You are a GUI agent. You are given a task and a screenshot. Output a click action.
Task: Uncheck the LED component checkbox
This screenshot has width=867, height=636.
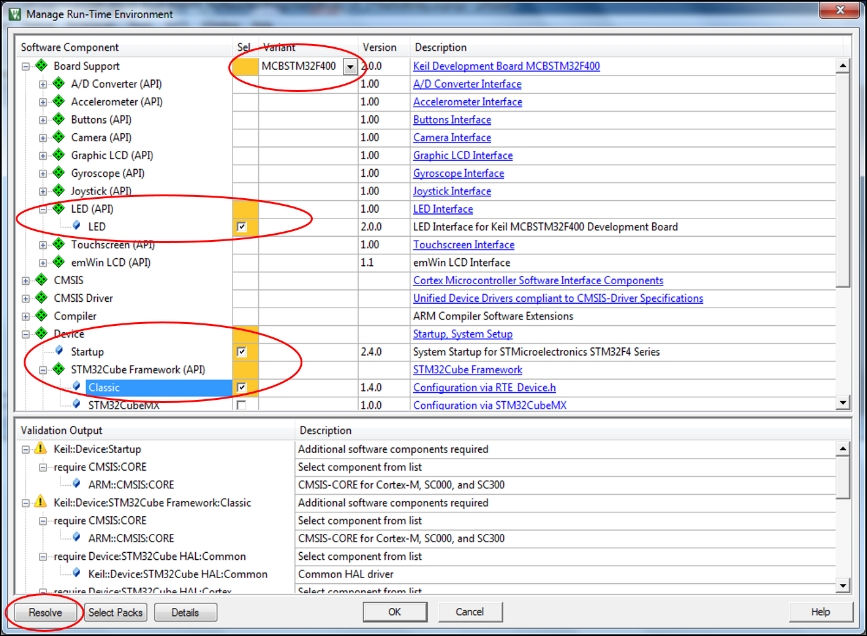click(x=241, y=227)
